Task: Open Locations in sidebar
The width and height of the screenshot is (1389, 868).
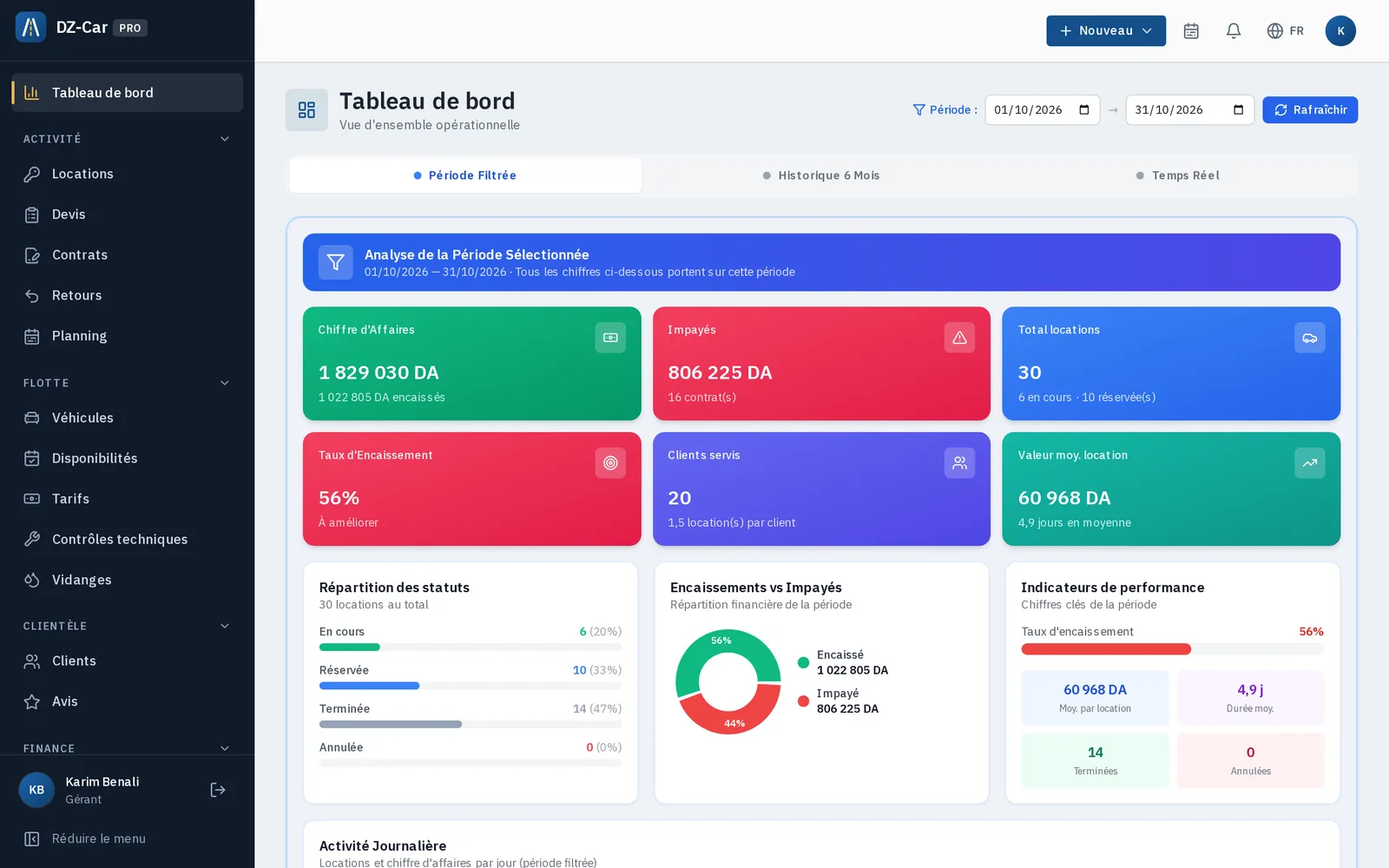Action: click(127, 174)
